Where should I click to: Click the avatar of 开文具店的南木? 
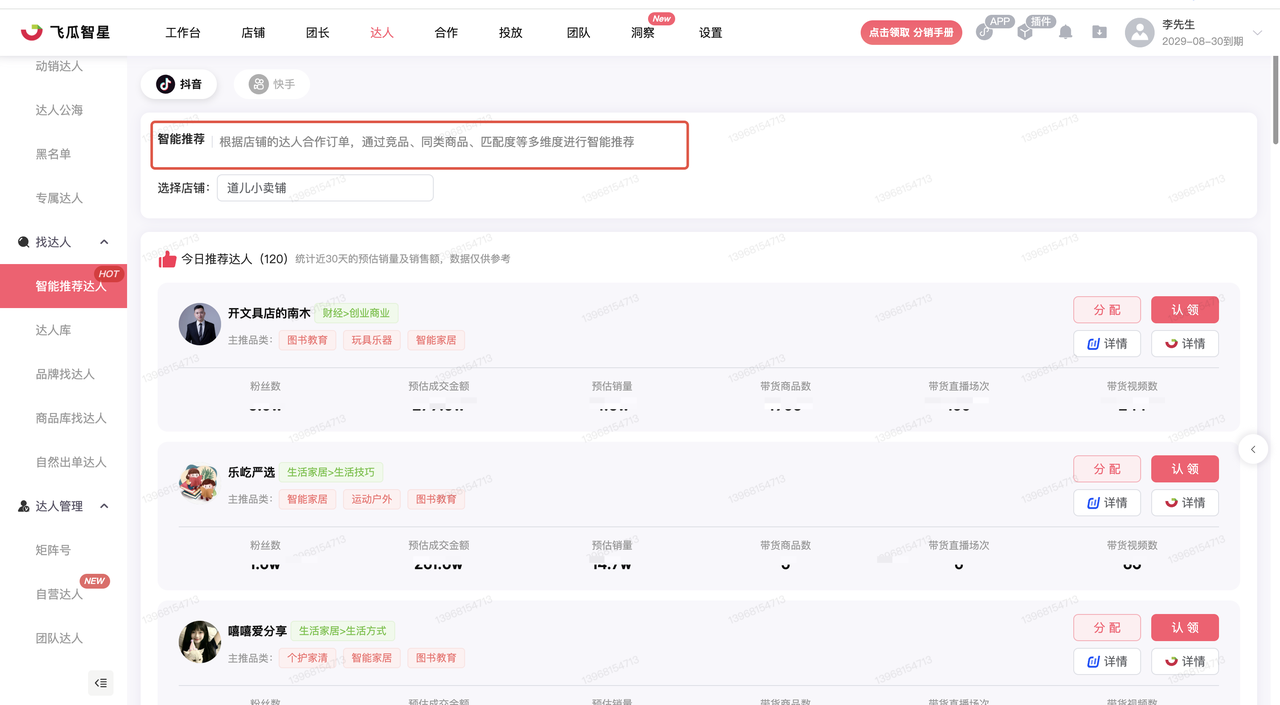(x=200, y=324)
